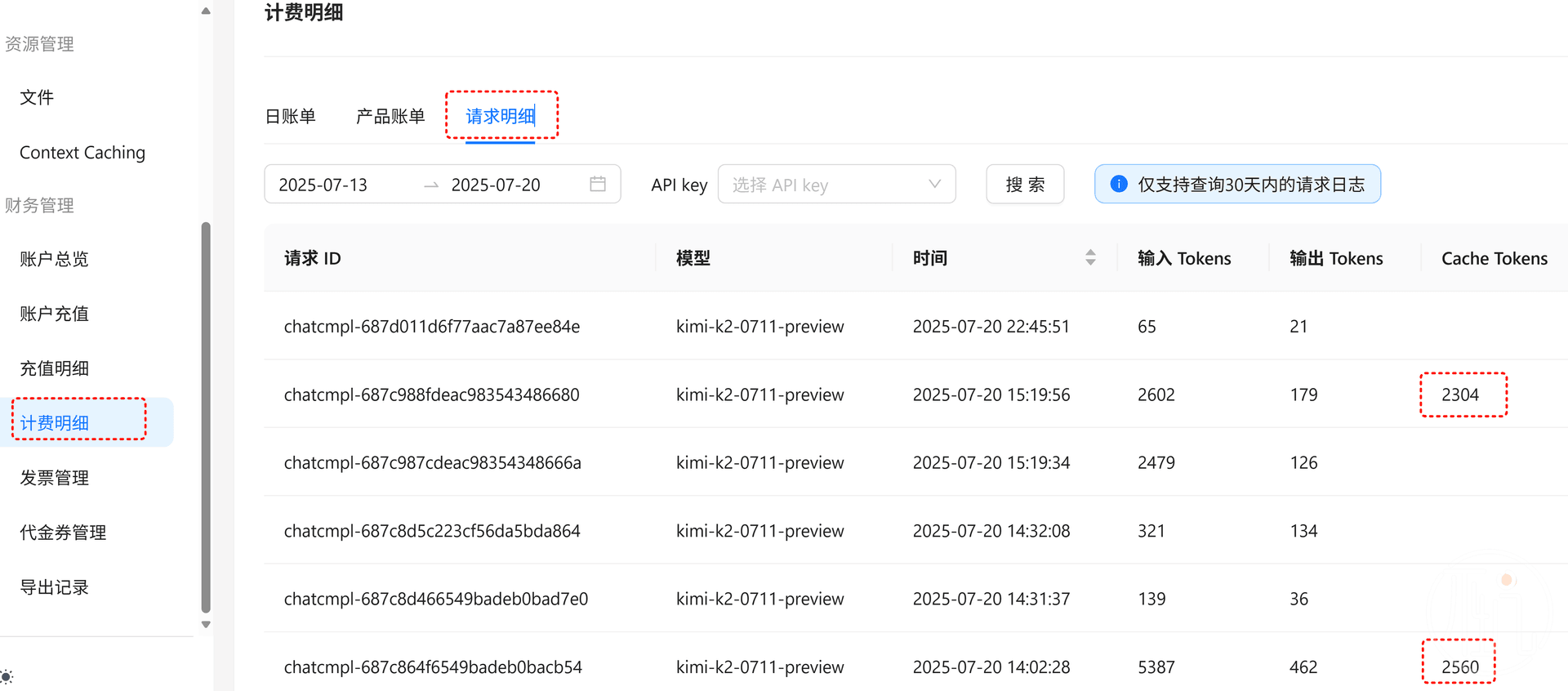Click the timestamp 2025-07-20 22:45:51
Screen dimensions: 1568x691
991,327
